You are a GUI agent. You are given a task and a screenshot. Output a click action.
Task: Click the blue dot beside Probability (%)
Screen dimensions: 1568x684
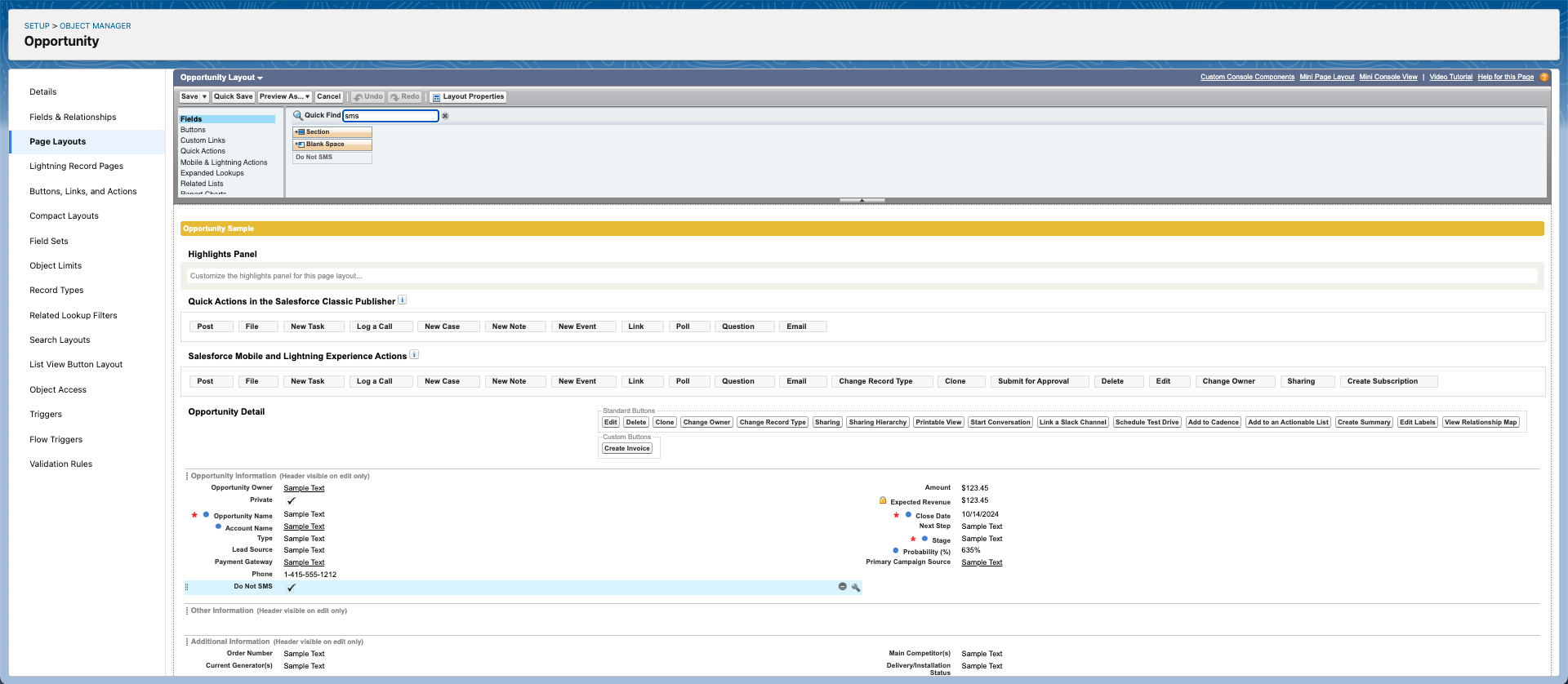tap(896, 550)
